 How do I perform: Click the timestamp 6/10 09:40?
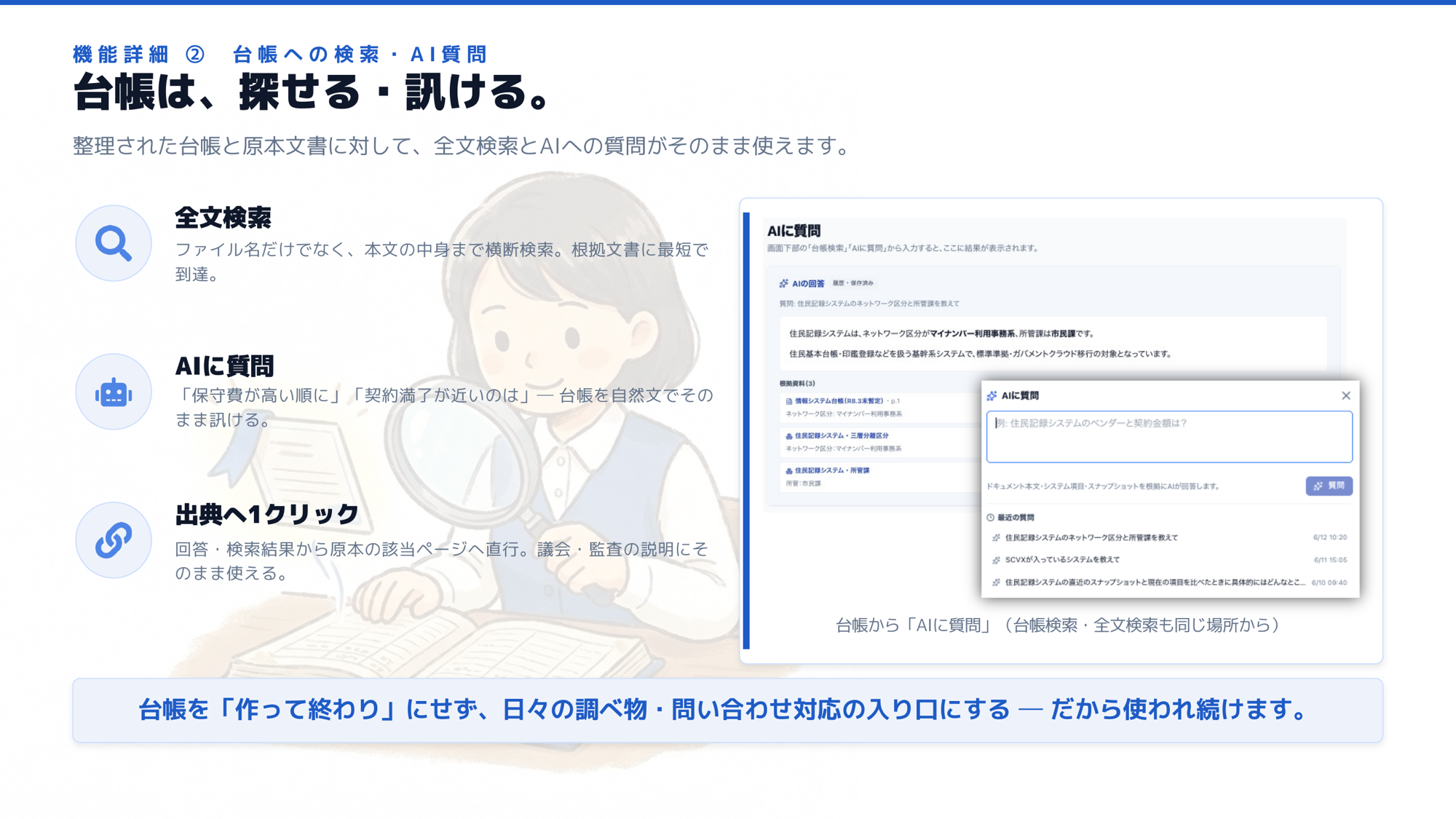(1329, 582)
